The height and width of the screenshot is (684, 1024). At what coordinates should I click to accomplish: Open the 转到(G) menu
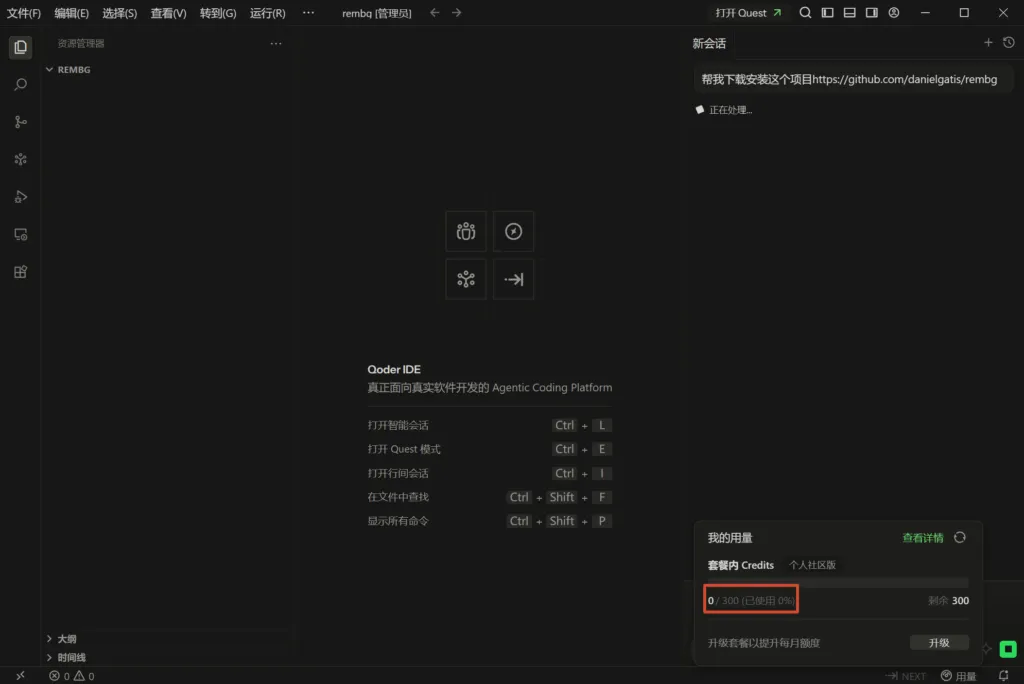(218, 13)
